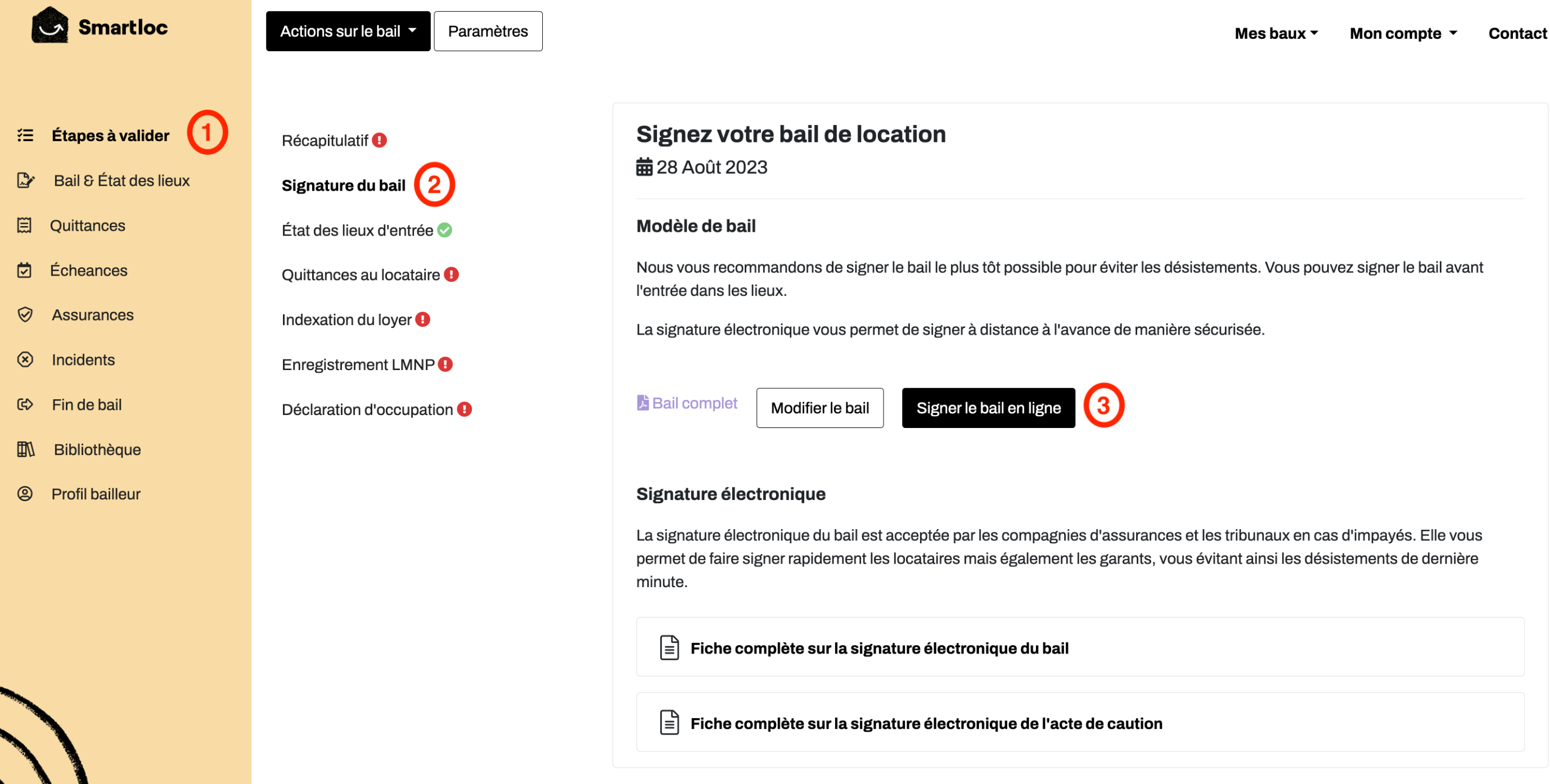
Task: Click the Smartloc house logo icon
Action: pos(49,26)
